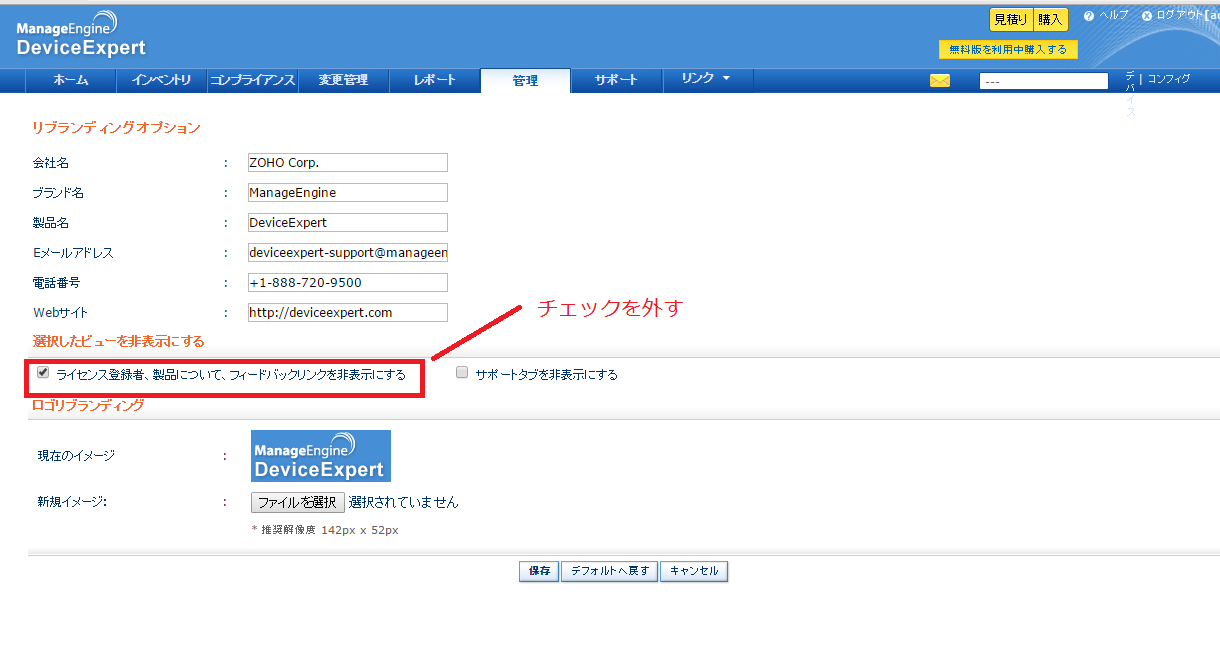Save settings with the 保存 button

pos(539,571)
